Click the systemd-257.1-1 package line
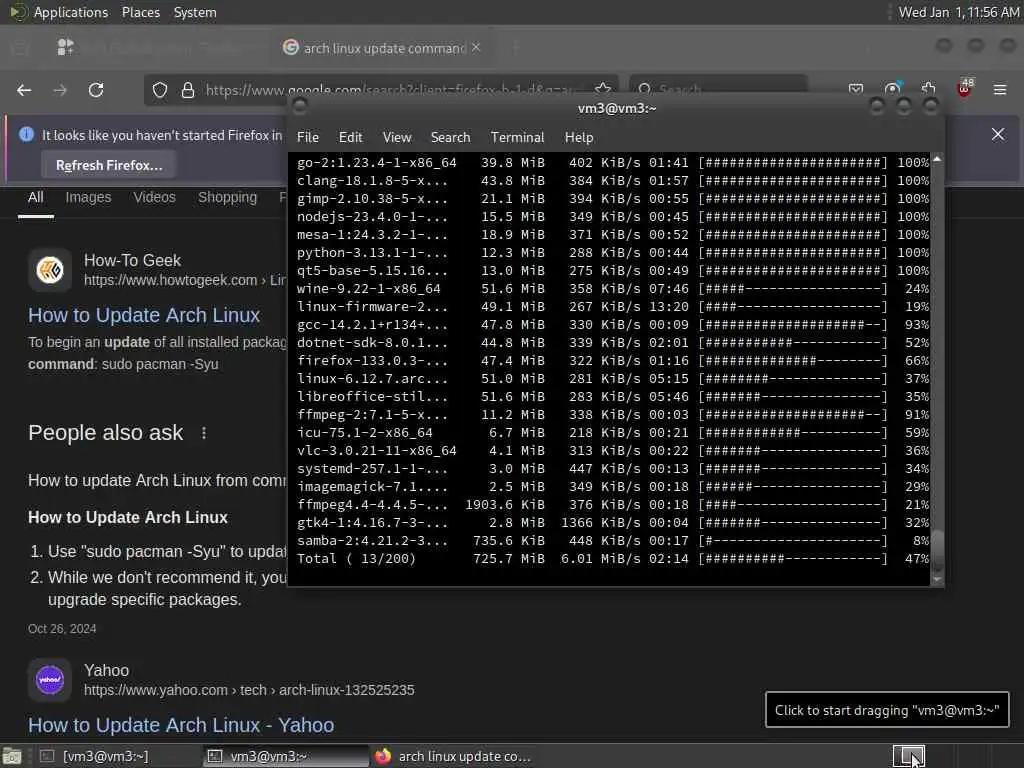This screenshot has height=768, width=1024. point(613,468)
